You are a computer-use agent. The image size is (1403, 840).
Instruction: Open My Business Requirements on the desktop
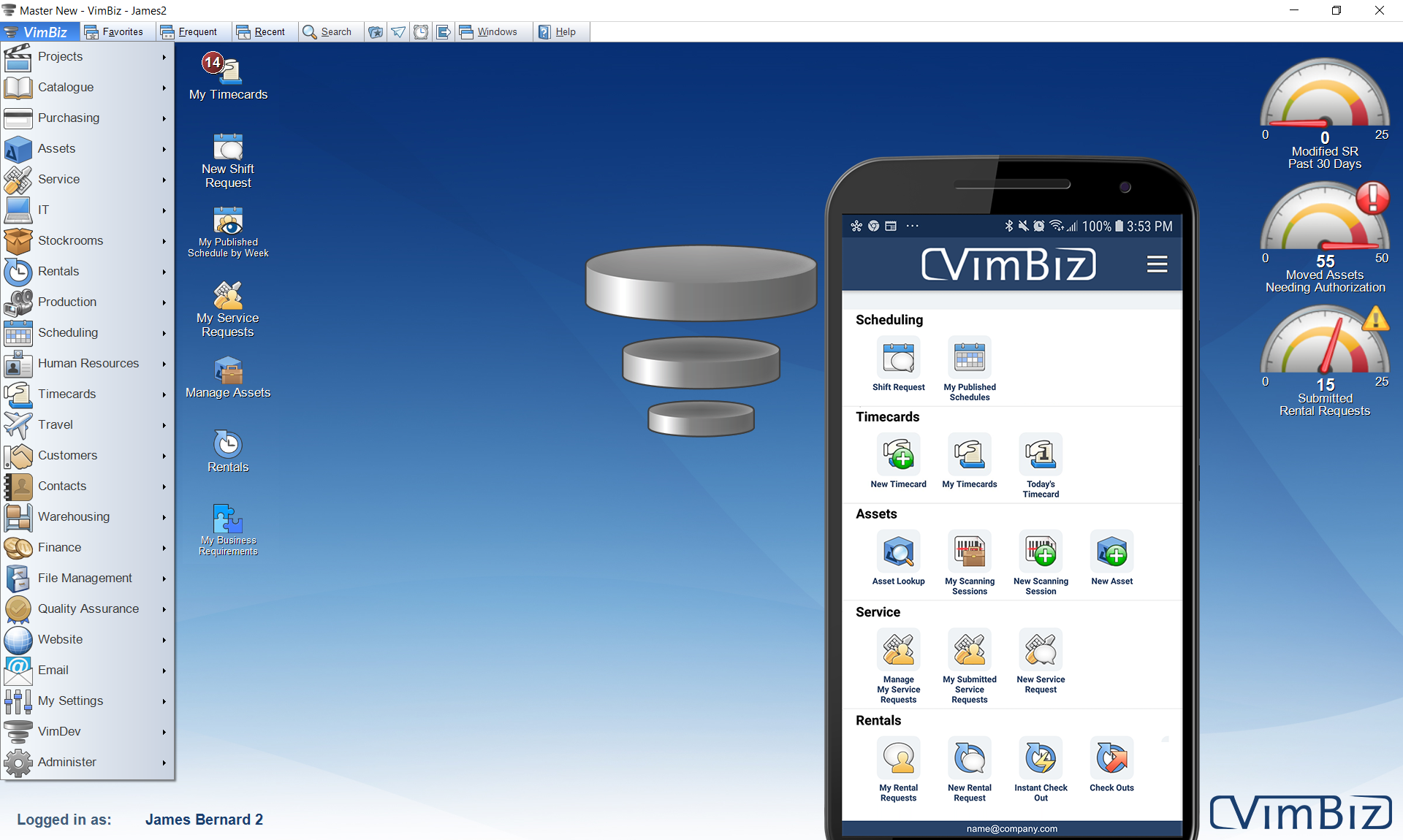[x=227, y=522]
